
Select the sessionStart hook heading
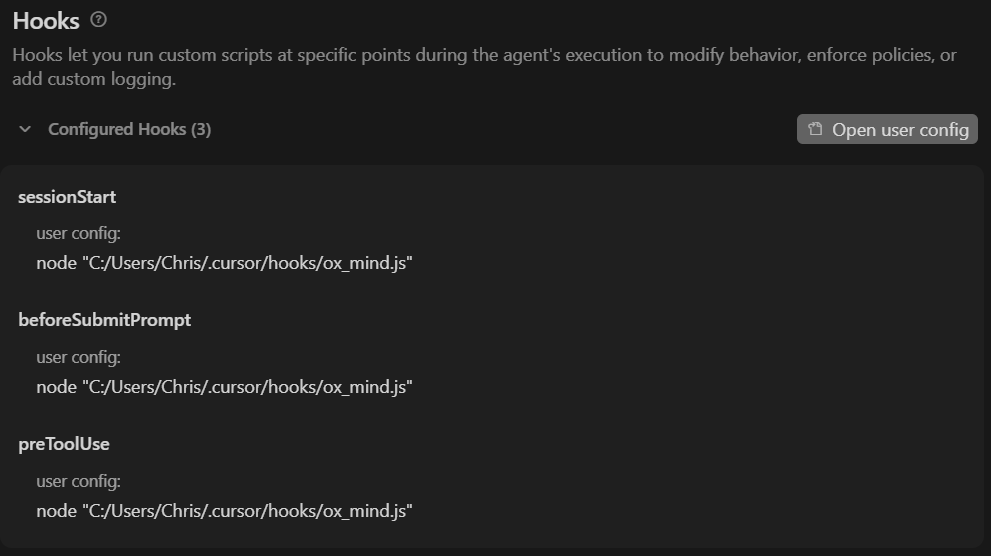(x=67, y=197)
